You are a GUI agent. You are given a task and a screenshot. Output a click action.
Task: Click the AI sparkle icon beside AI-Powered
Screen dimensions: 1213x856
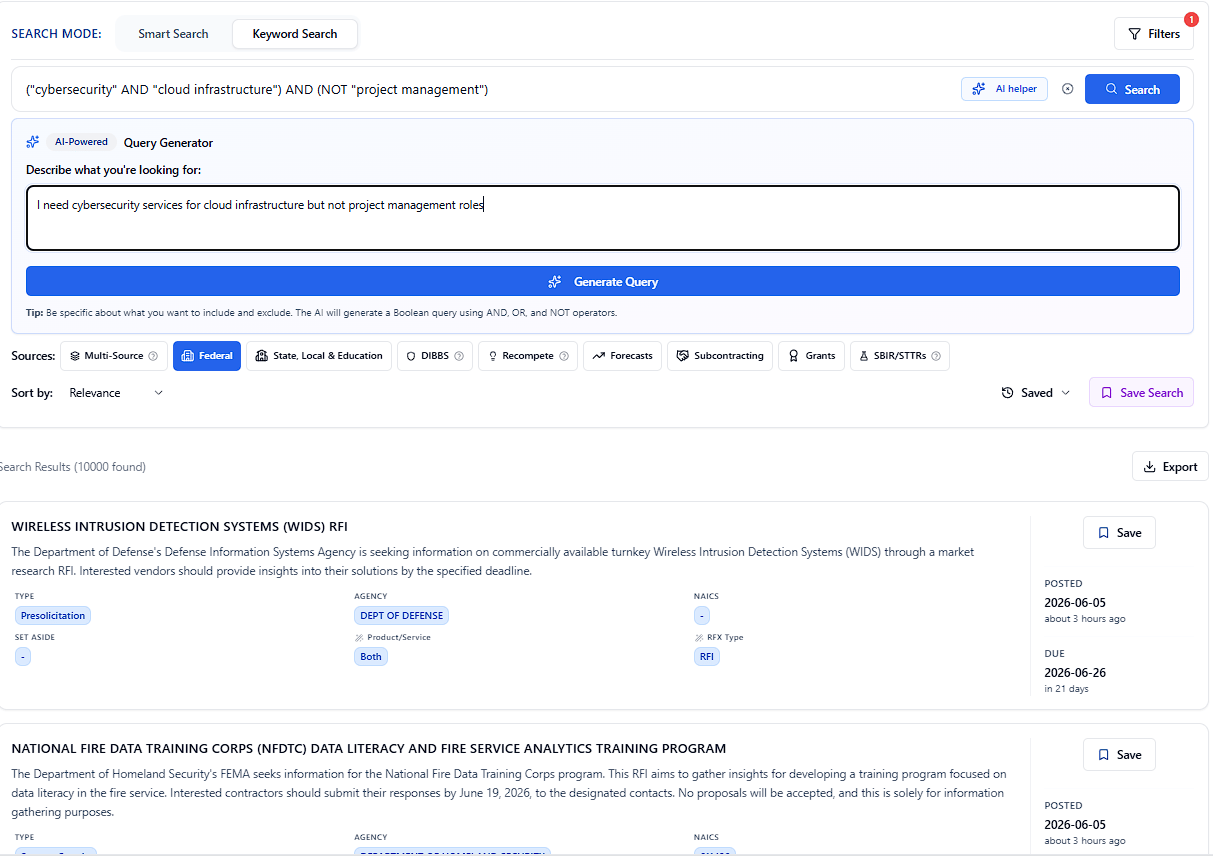click(33, 142)
